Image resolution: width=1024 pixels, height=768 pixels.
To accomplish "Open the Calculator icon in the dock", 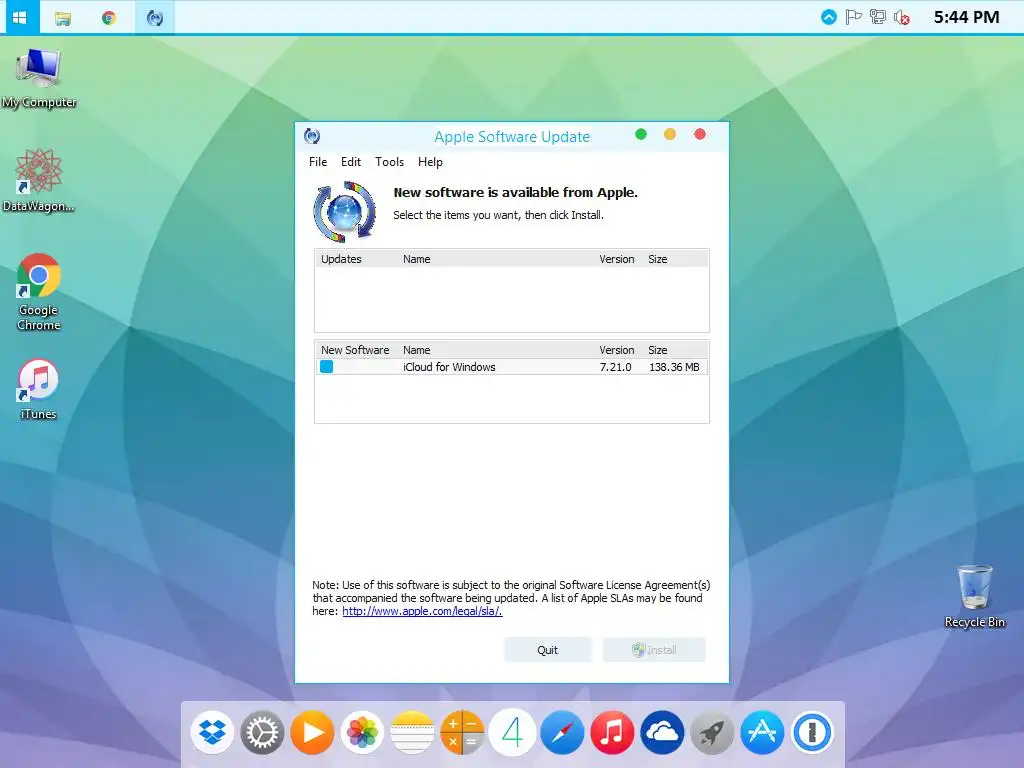I will 462,732.
